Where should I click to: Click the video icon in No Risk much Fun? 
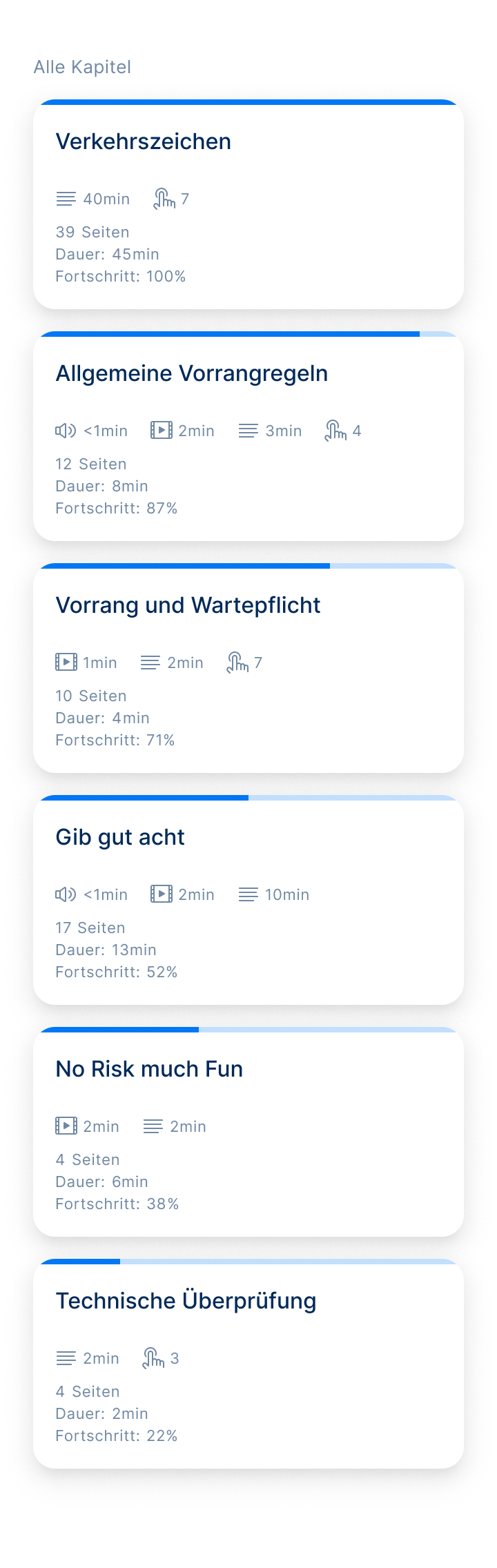point(66,1126)
